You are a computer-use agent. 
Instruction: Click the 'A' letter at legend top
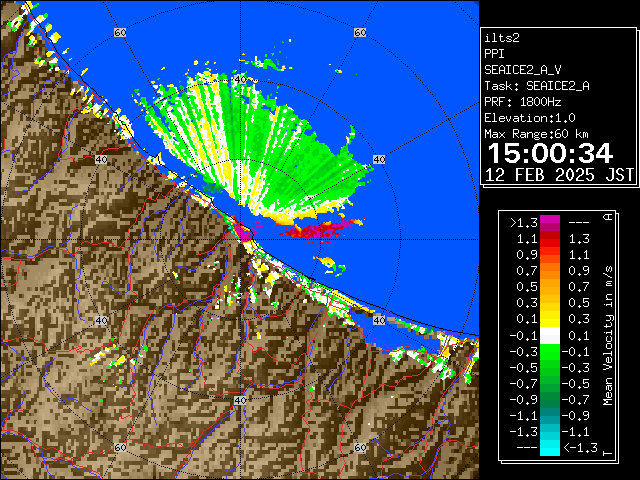click(x=608, y=216)
